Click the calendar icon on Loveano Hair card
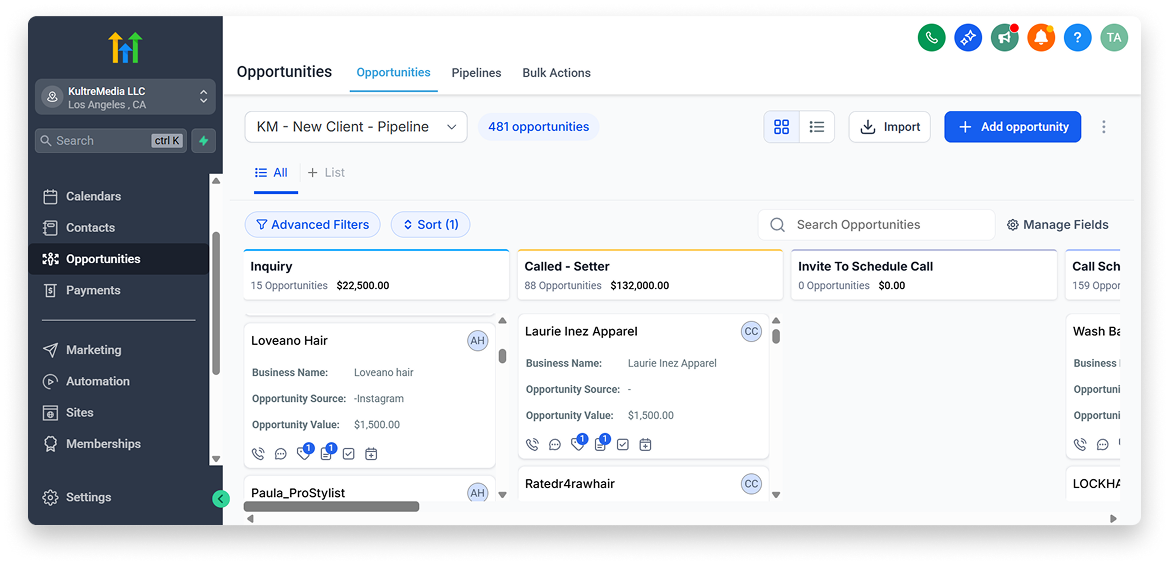 (371, 454)
